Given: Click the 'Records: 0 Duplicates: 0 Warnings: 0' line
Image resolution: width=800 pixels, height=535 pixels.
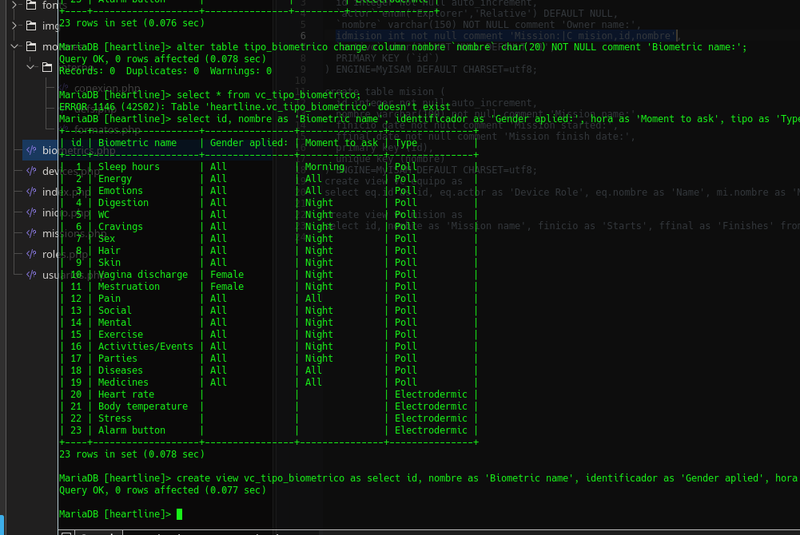Looking at the screenshot, I should pos(165,71).
